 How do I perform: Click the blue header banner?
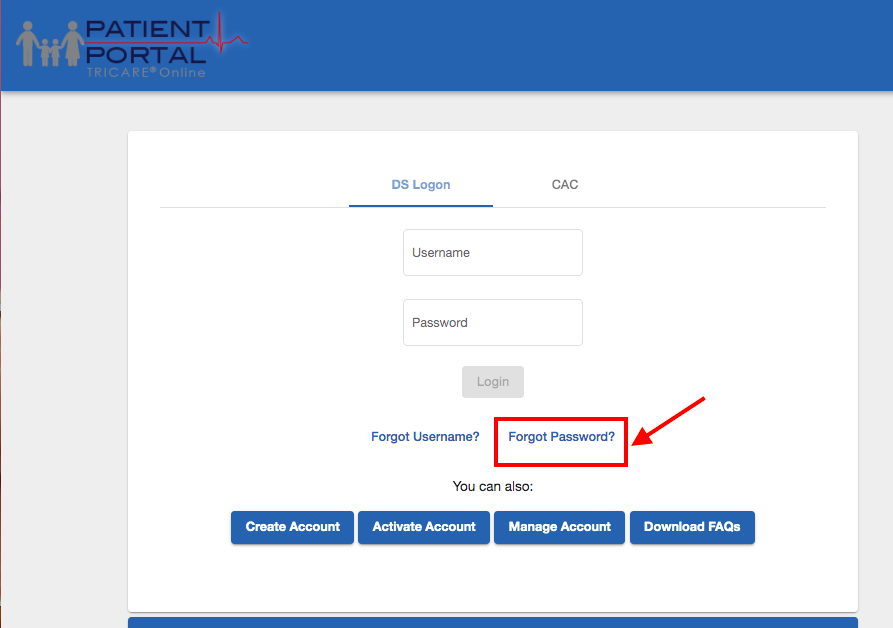pos(600,45)
